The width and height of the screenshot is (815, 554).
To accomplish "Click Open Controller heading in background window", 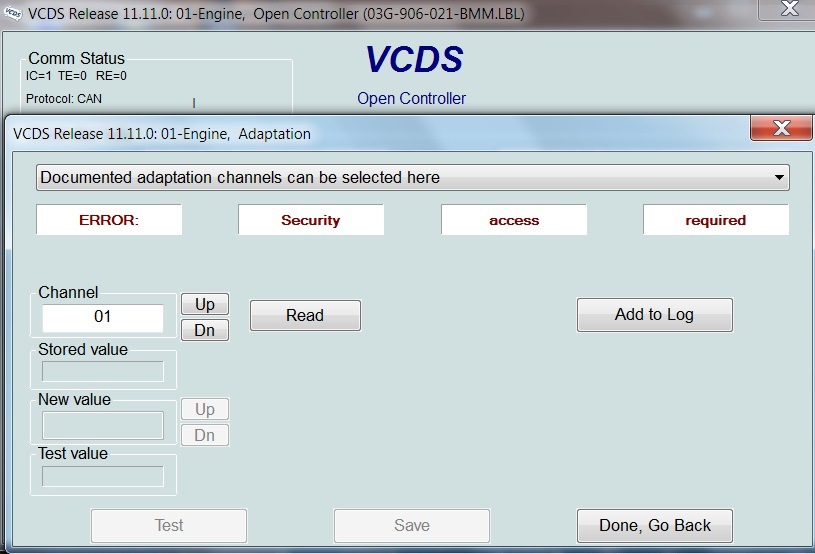I will pyautogui.click(x=411, y=98).
